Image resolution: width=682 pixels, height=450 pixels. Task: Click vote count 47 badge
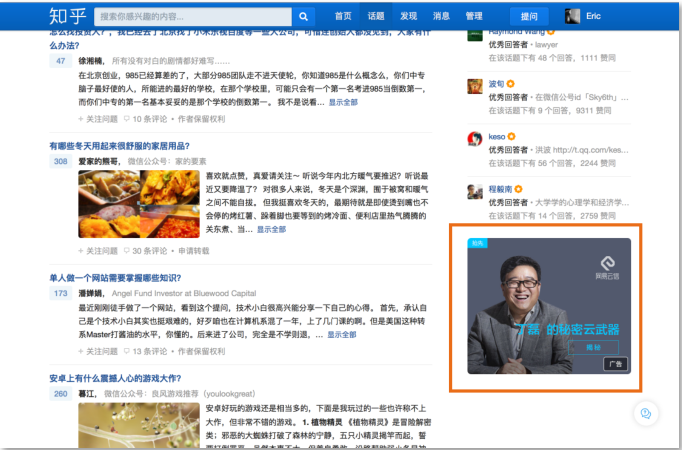click(x=60, y=61)
